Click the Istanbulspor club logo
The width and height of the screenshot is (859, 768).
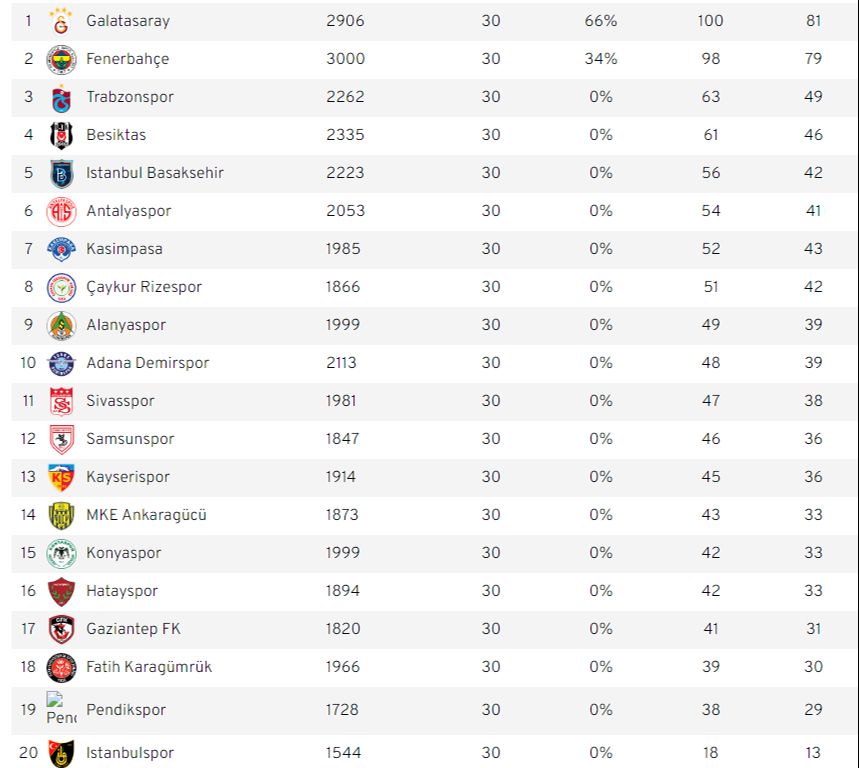(61, 752)
